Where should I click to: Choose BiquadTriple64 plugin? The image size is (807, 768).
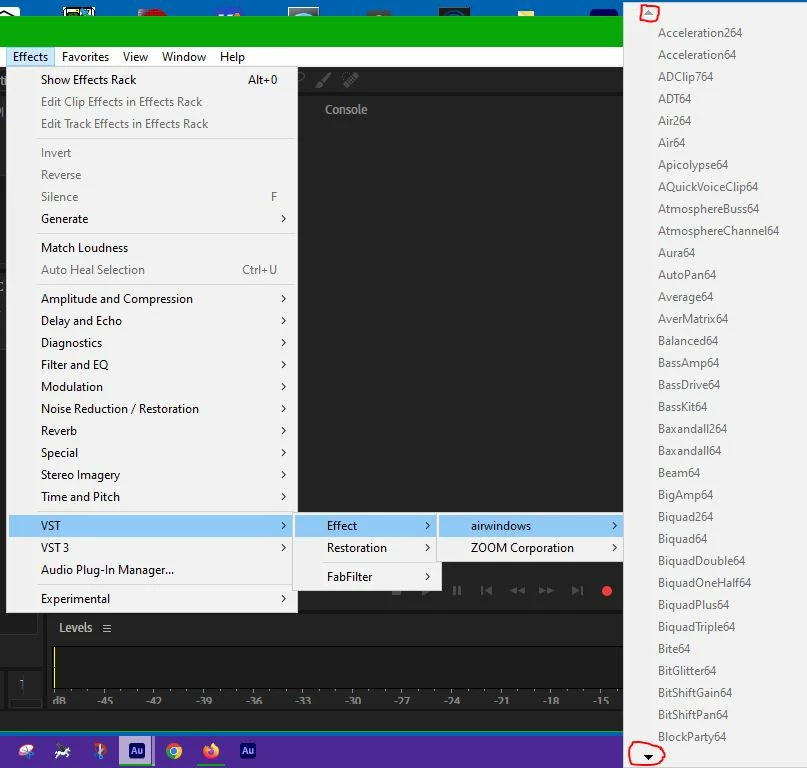tap(696, 627)
